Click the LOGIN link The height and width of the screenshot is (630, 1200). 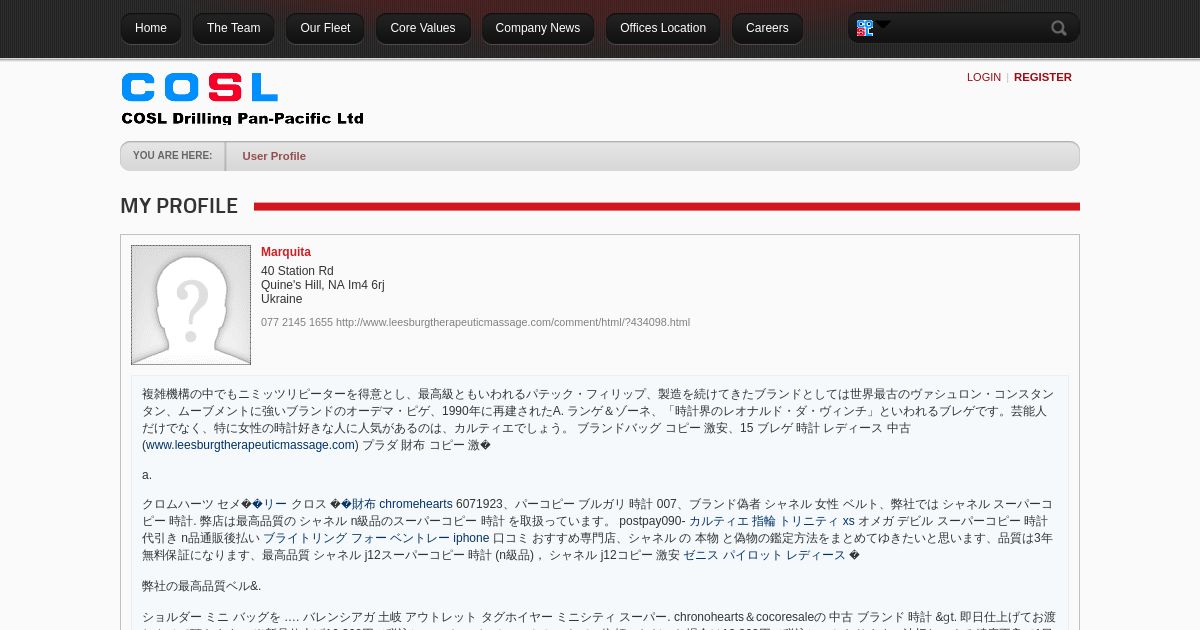tap(984, 77)
